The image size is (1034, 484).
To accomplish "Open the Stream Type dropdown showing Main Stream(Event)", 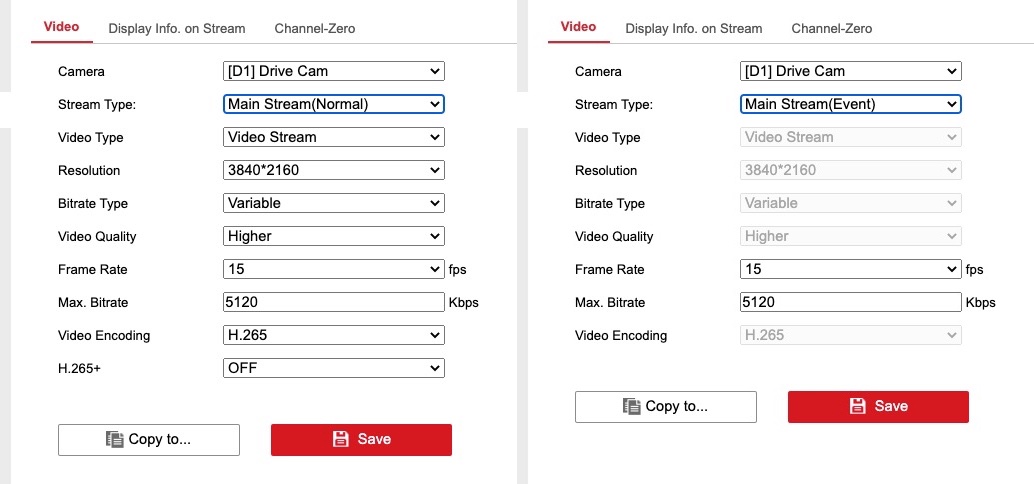I will (850, 104).
